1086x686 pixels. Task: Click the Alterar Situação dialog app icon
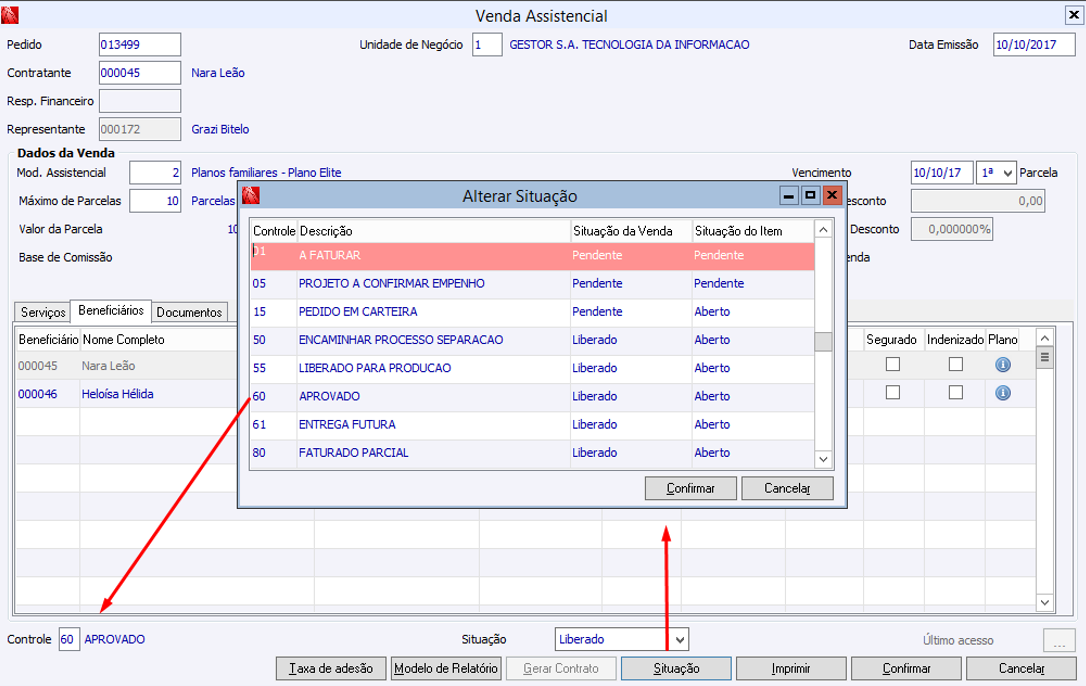[251, 195]
